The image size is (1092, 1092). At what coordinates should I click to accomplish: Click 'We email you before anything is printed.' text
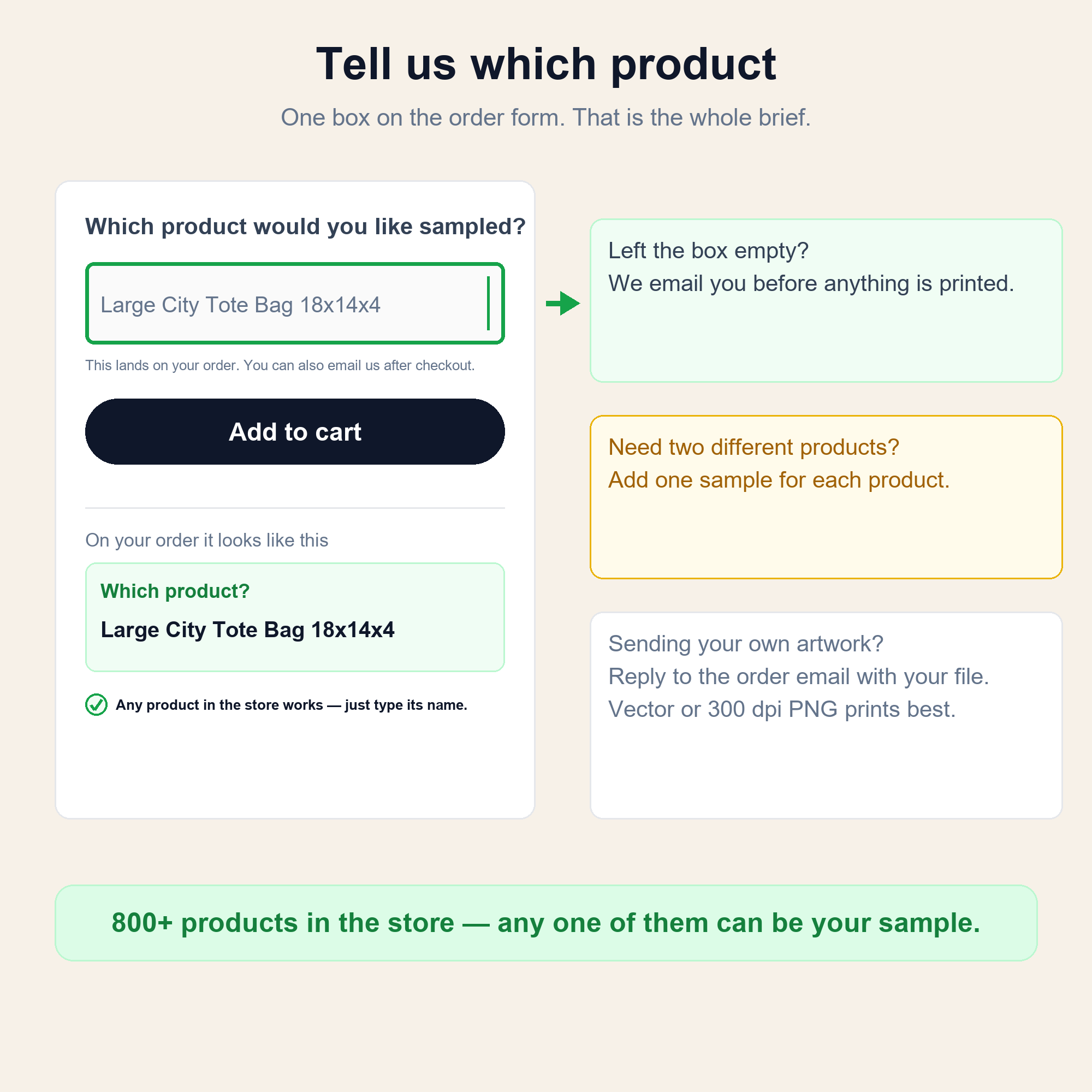pyautogui.click(x=811, y=283)
